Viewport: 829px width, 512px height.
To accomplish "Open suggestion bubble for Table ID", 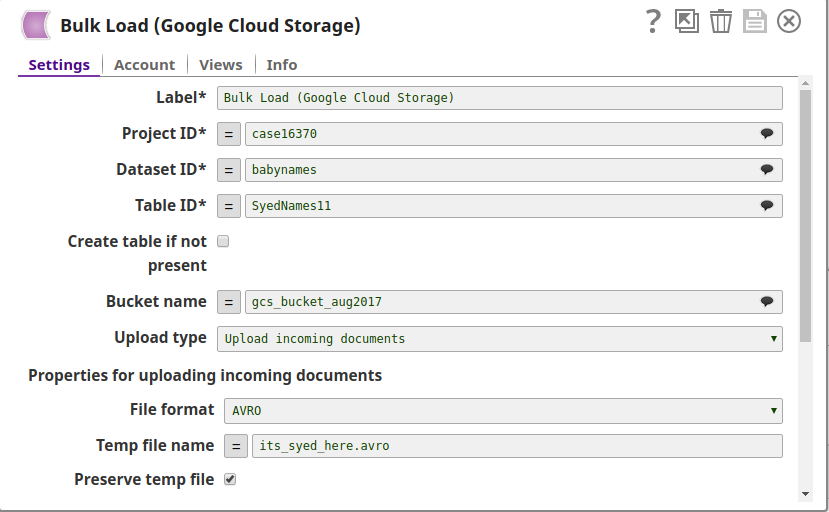I will (767, 205).
